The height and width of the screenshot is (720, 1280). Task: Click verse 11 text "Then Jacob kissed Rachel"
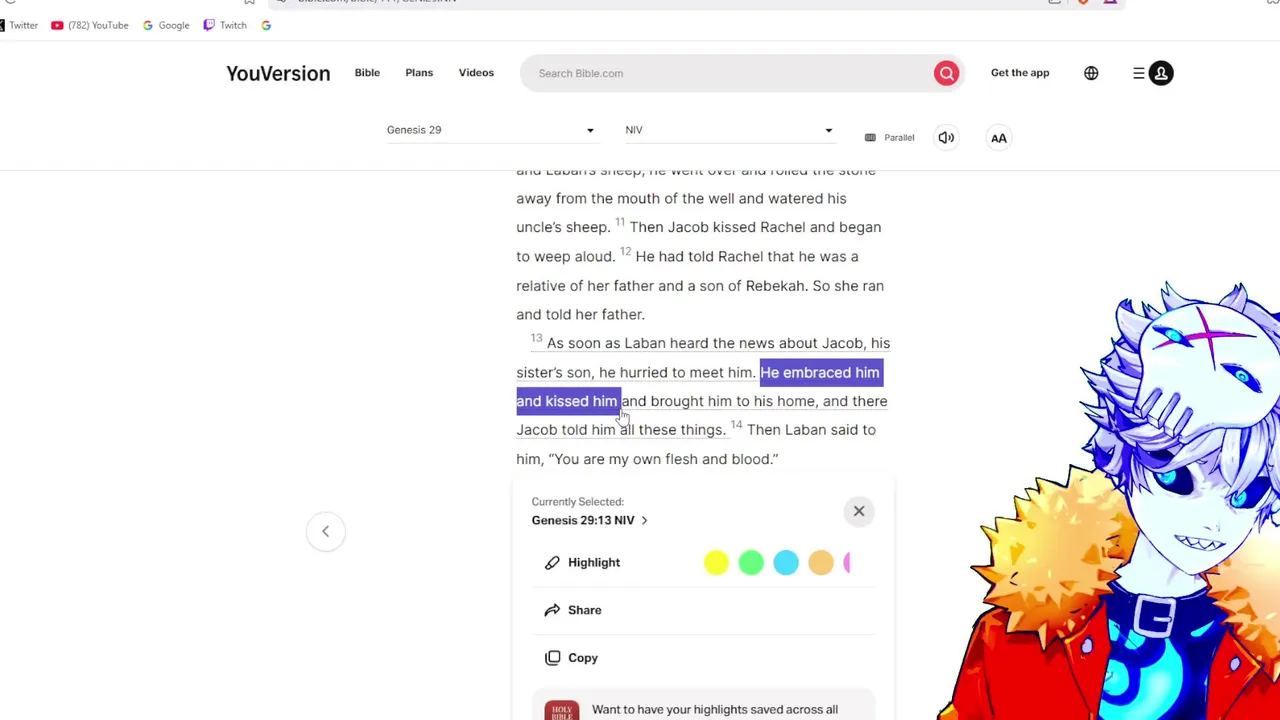pos(718,227)
